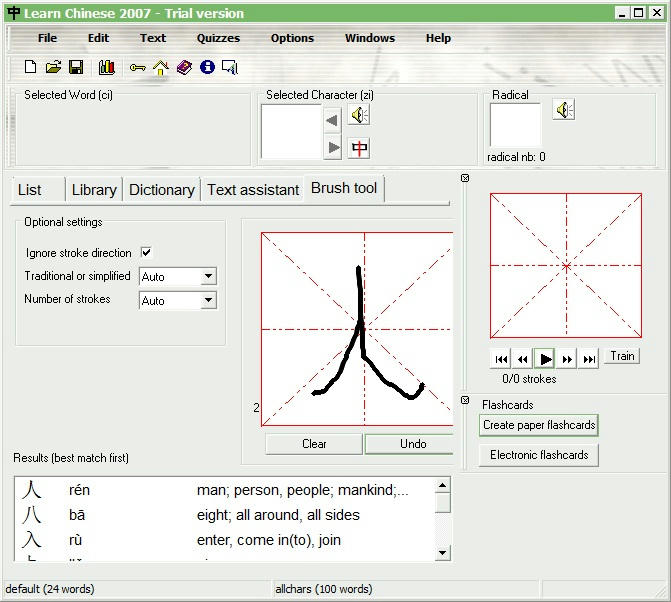Open the Windows menu

370,38
